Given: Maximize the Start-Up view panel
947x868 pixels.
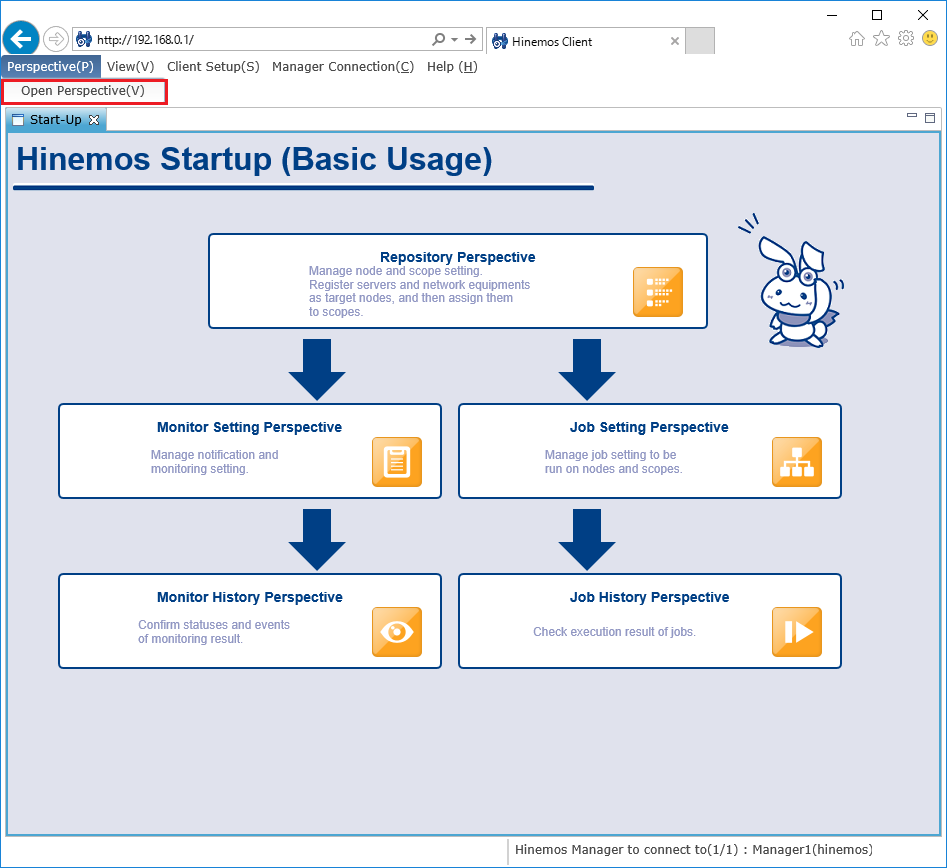Looking at the screenshot, I should tap(930, 118).
